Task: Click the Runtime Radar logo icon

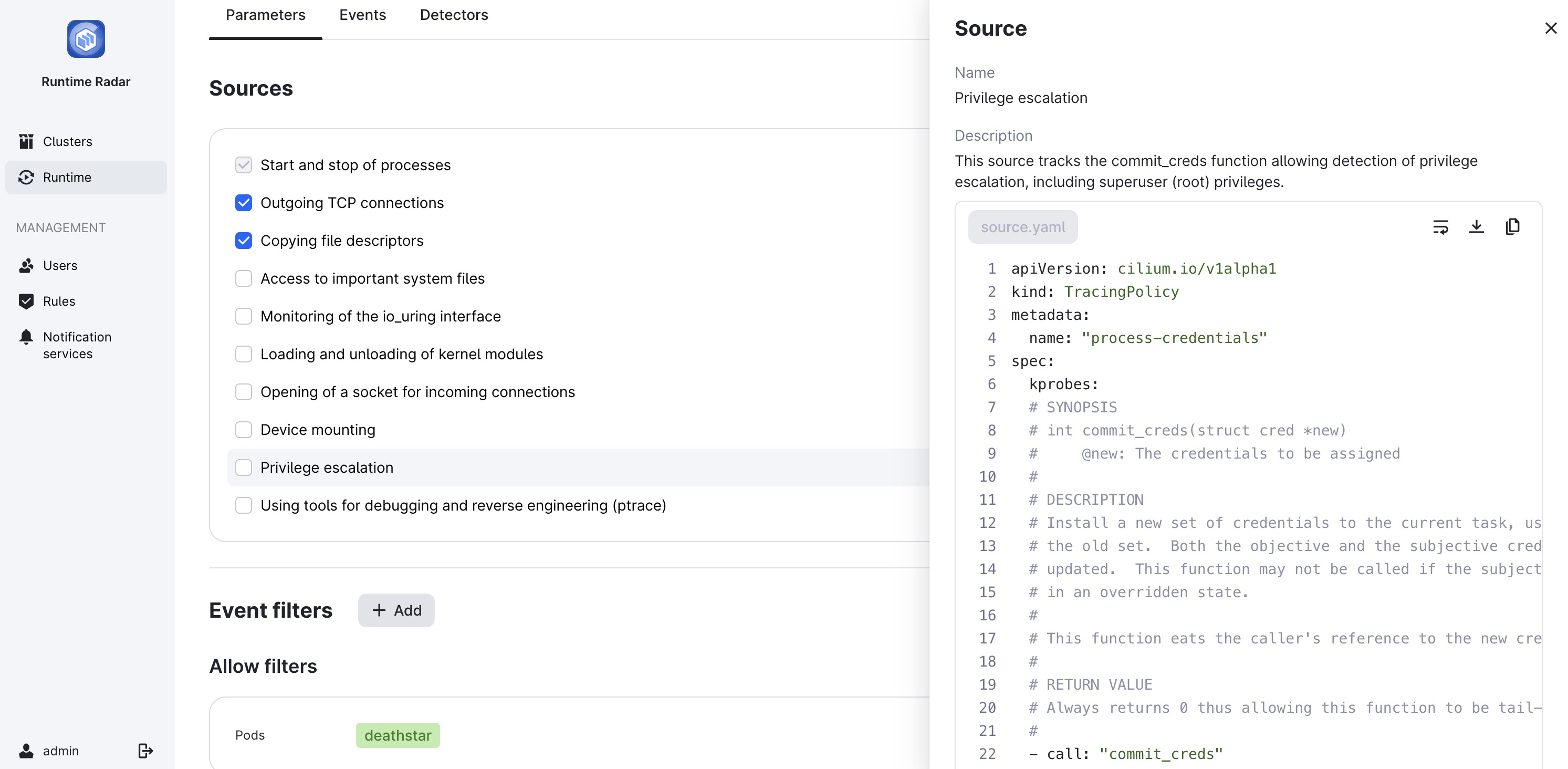Action: (86, 39)
